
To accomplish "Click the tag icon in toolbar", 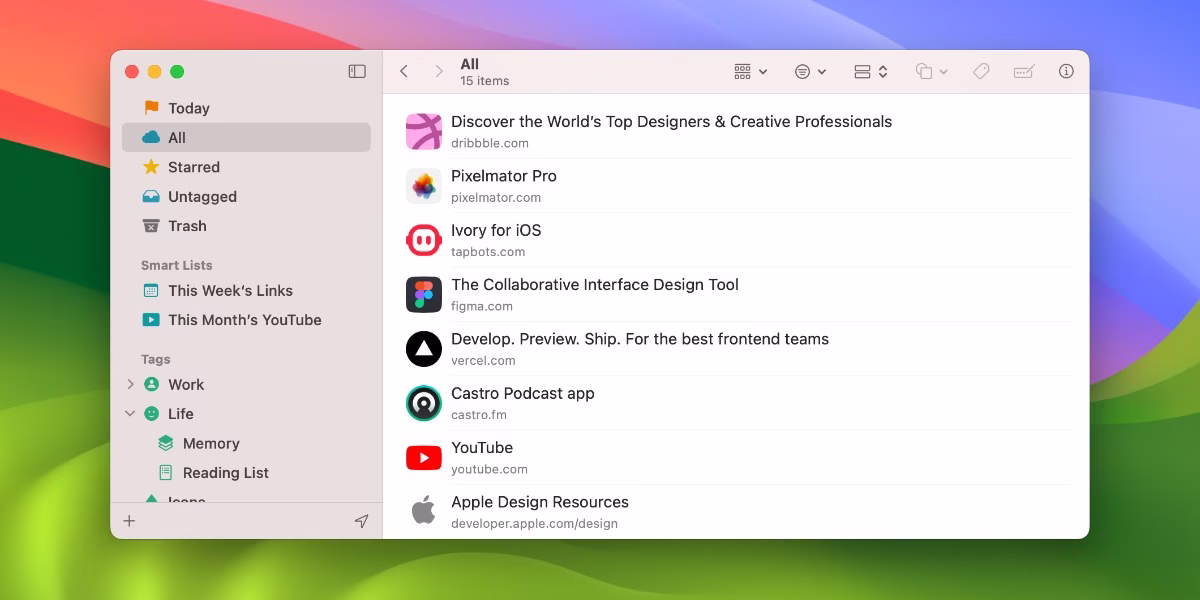I will point(981,71).
